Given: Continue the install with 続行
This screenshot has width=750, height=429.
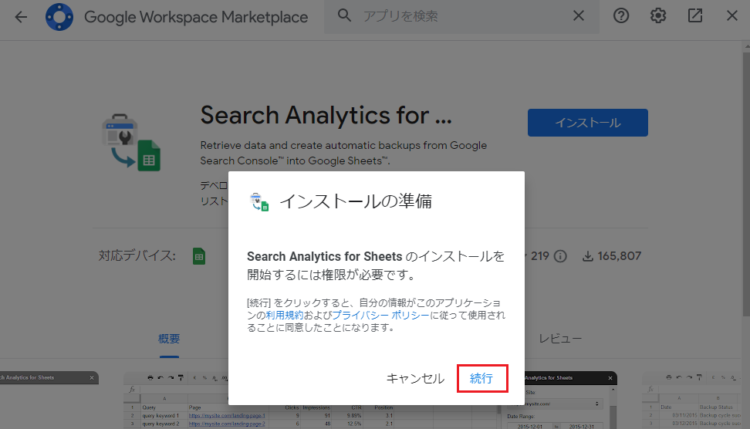Looking at the screenshot, I should 482,378.
